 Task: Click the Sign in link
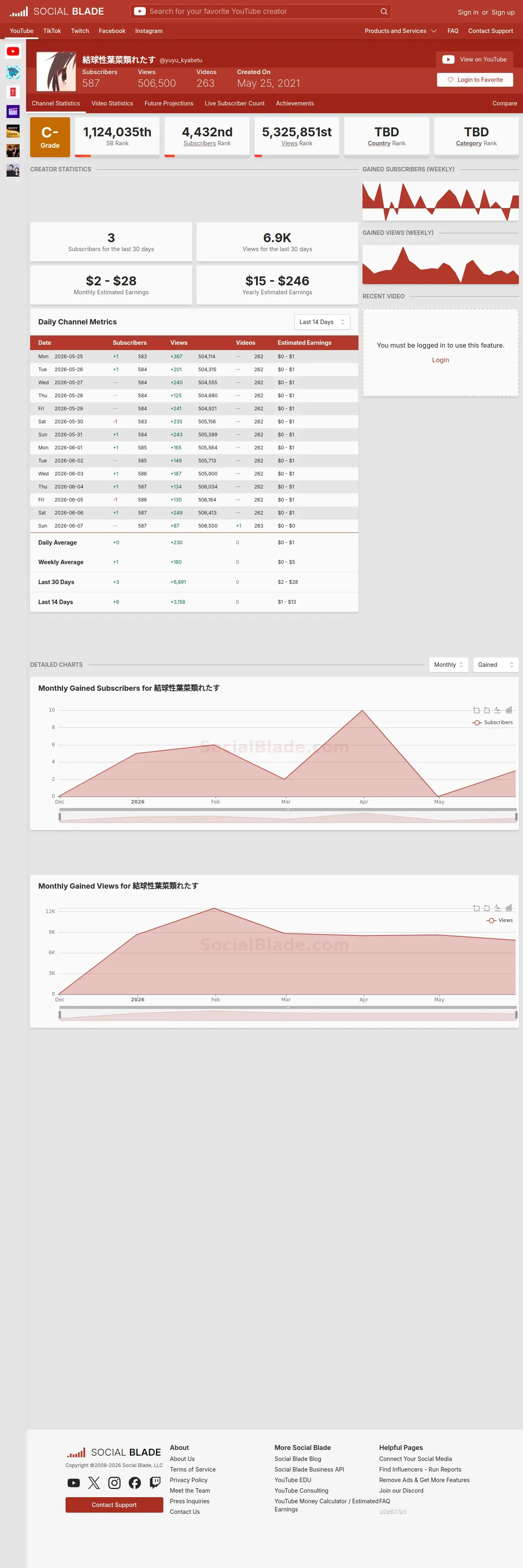tap(468, 12)
